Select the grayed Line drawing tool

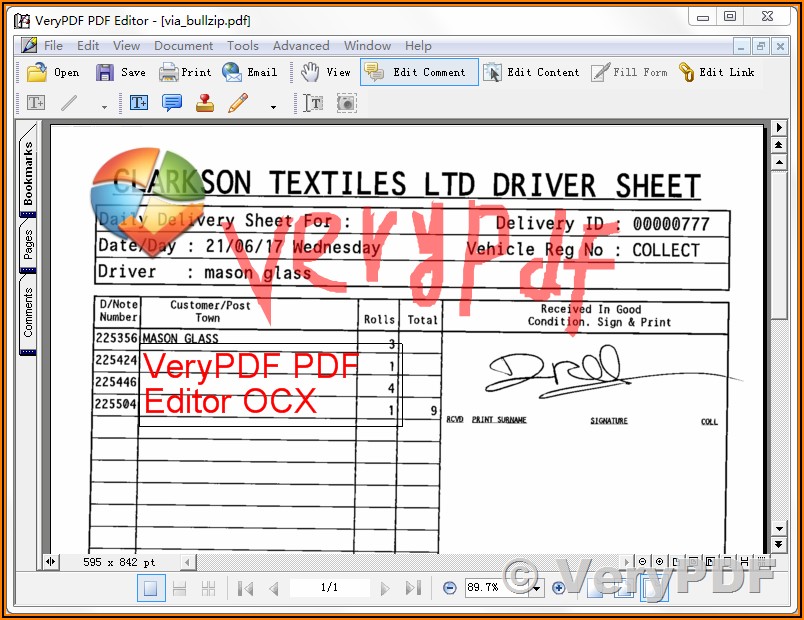coord(69,103)
